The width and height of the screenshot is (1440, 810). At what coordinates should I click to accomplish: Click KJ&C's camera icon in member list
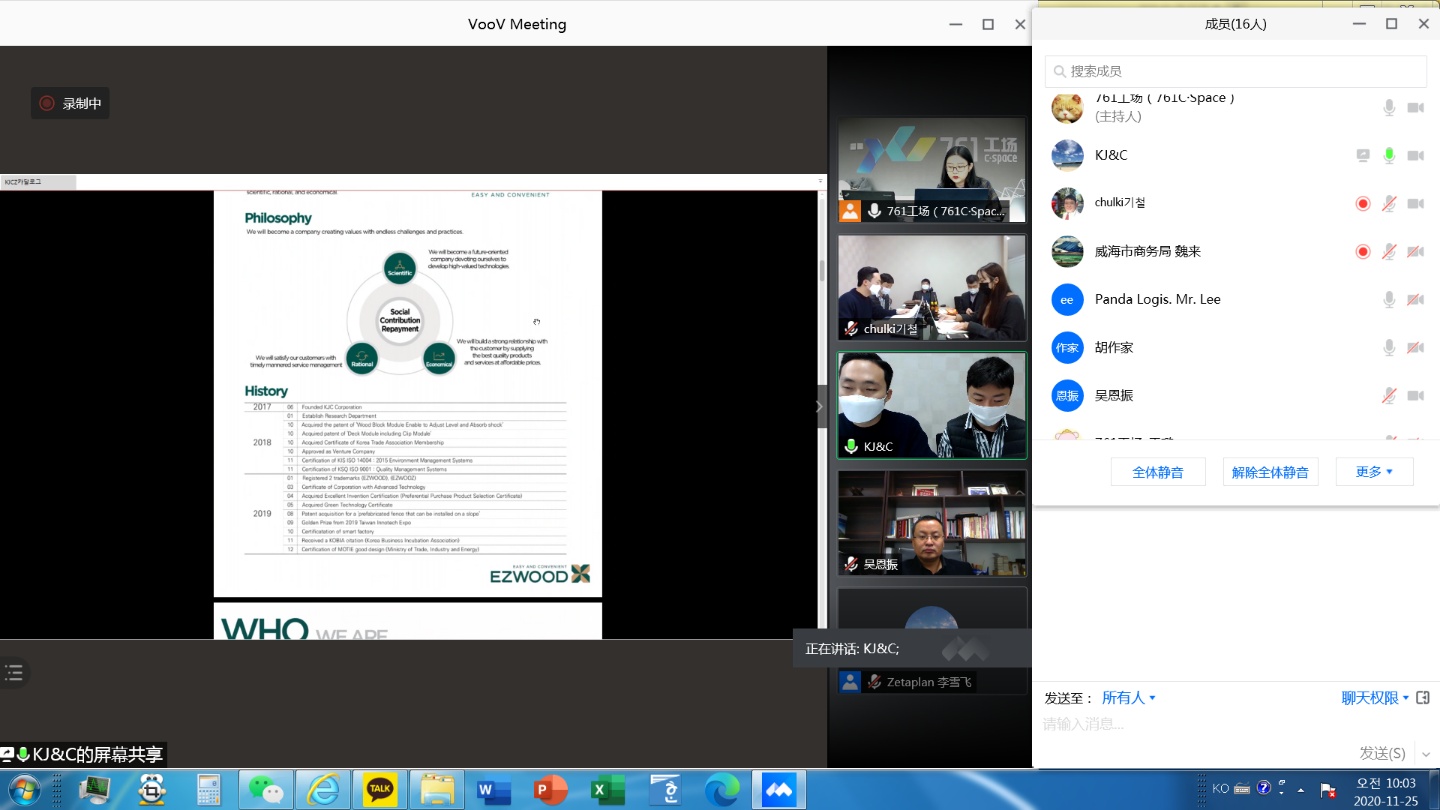(x=1415, y=155)
